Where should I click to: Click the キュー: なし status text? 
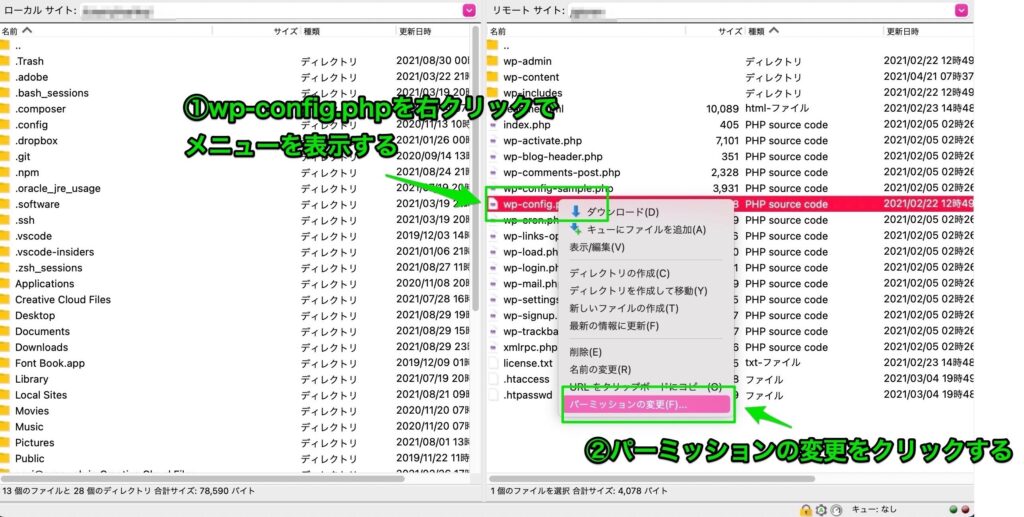point(873,510)
